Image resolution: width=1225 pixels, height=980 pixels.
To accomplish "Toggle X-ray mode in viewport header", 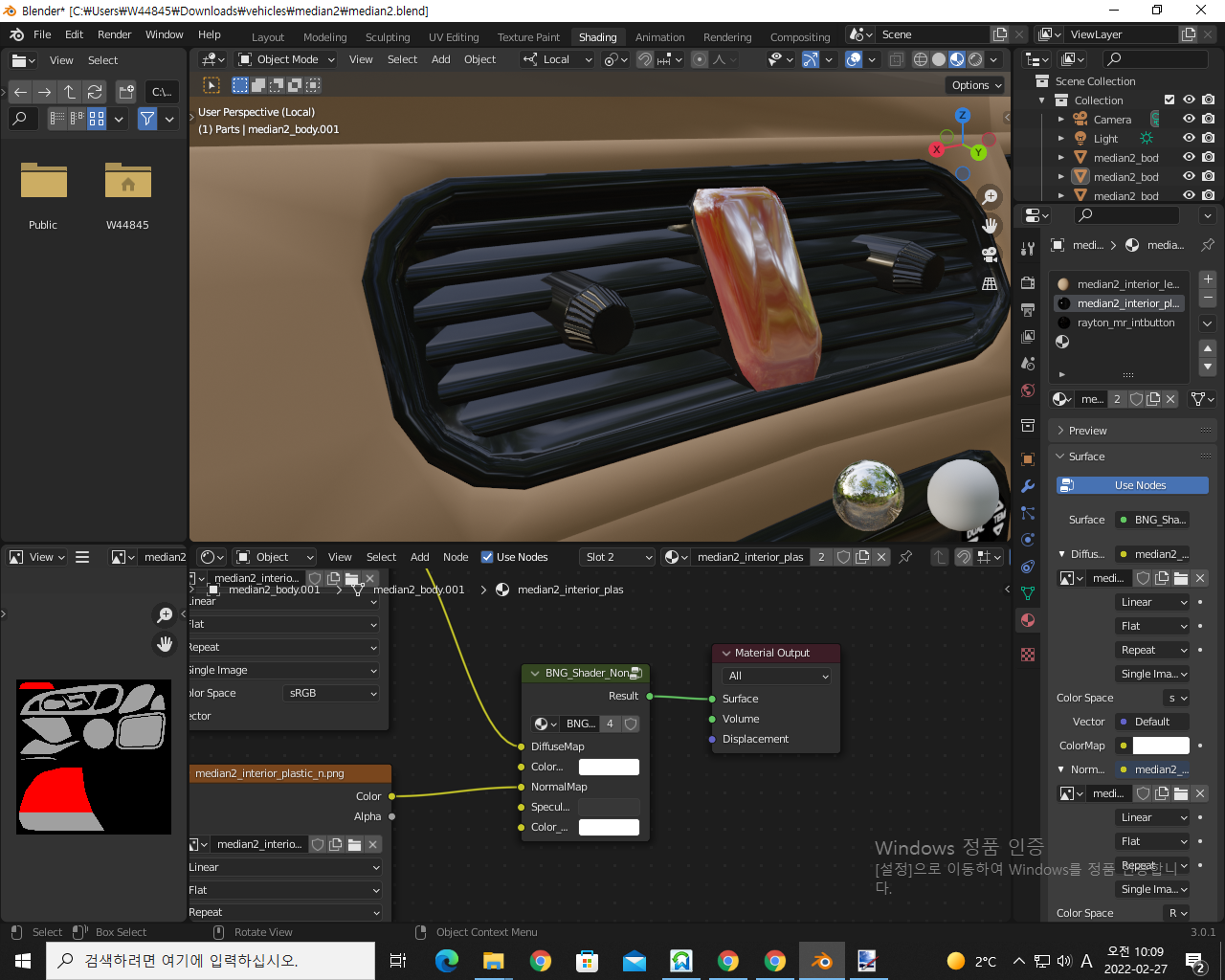I will (896, 59).
